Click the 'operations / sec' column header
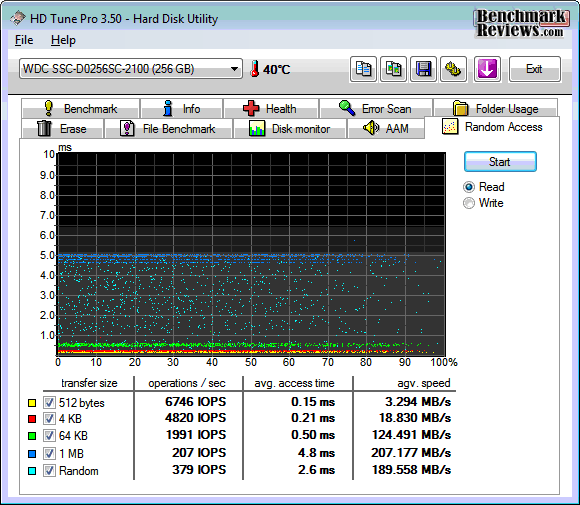 point(187,383)
